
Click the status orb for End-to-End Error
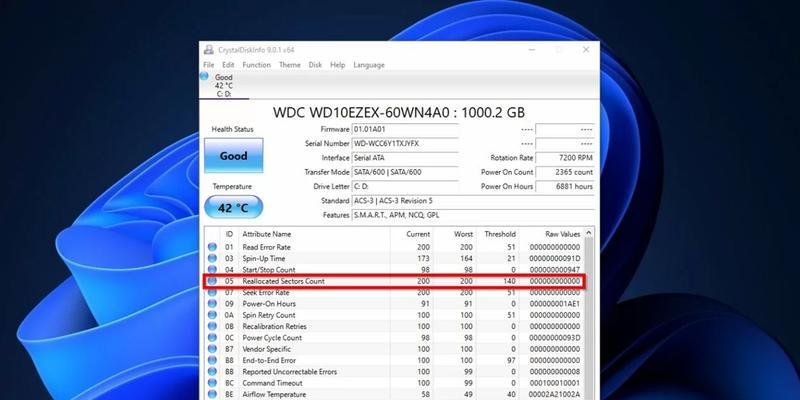coord(212,361)
